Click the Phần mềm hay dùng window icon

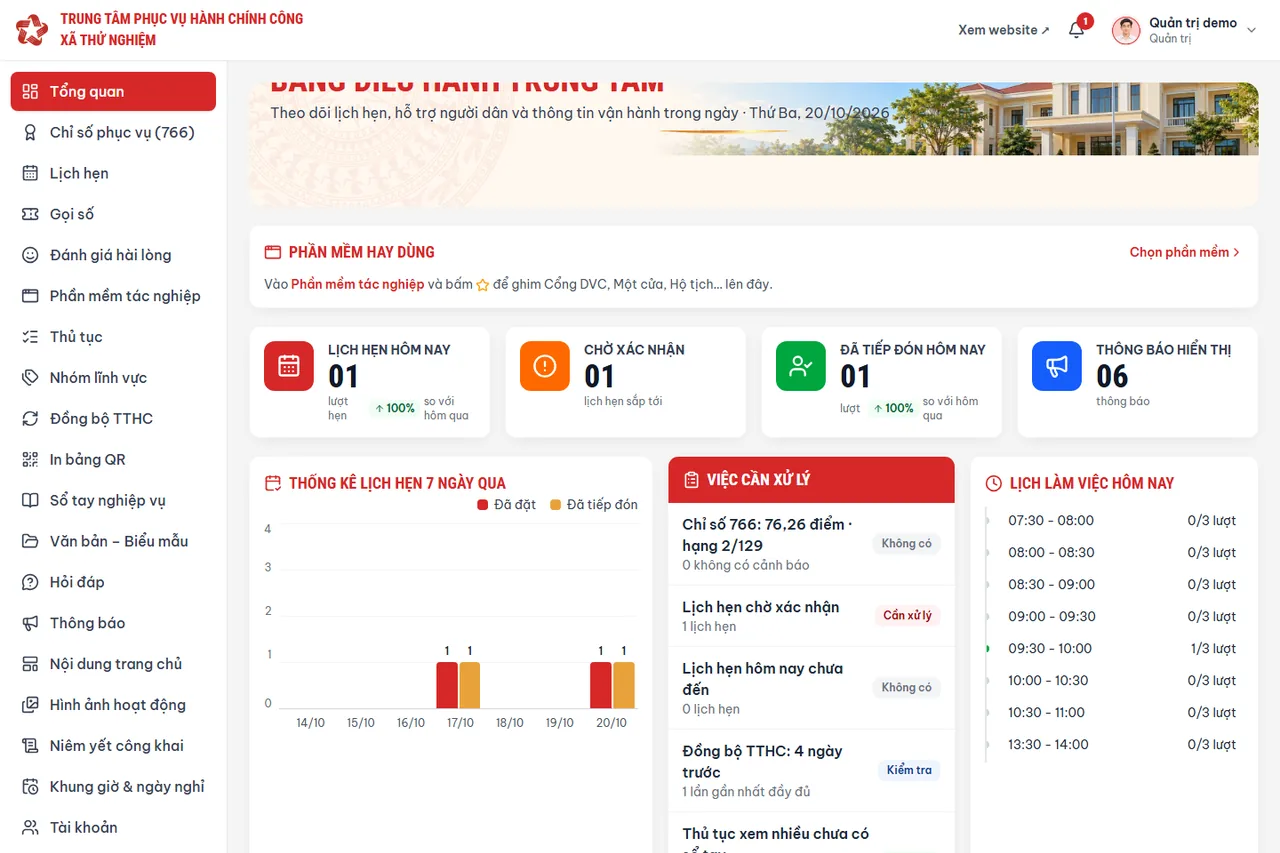click(272, 252)
